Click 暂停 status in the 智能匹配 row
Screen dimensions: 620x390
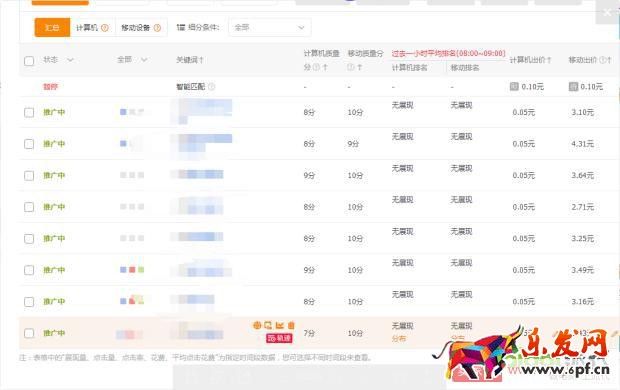pyautogui.click(x=51, y=87)
